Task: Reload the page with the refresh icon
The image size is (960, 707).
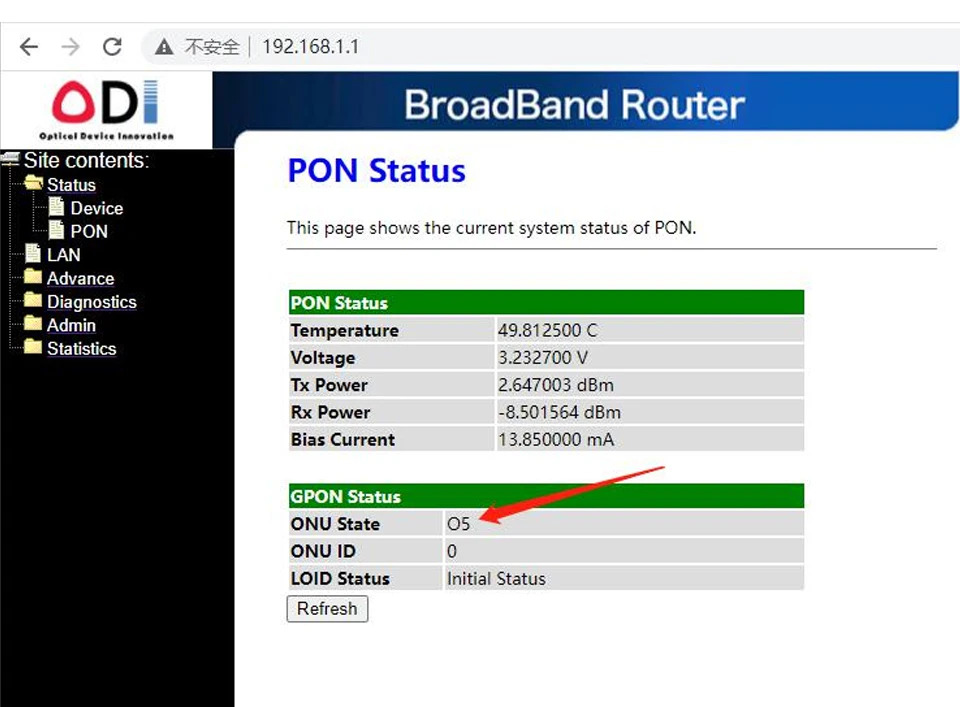Action: pos(112,47)
